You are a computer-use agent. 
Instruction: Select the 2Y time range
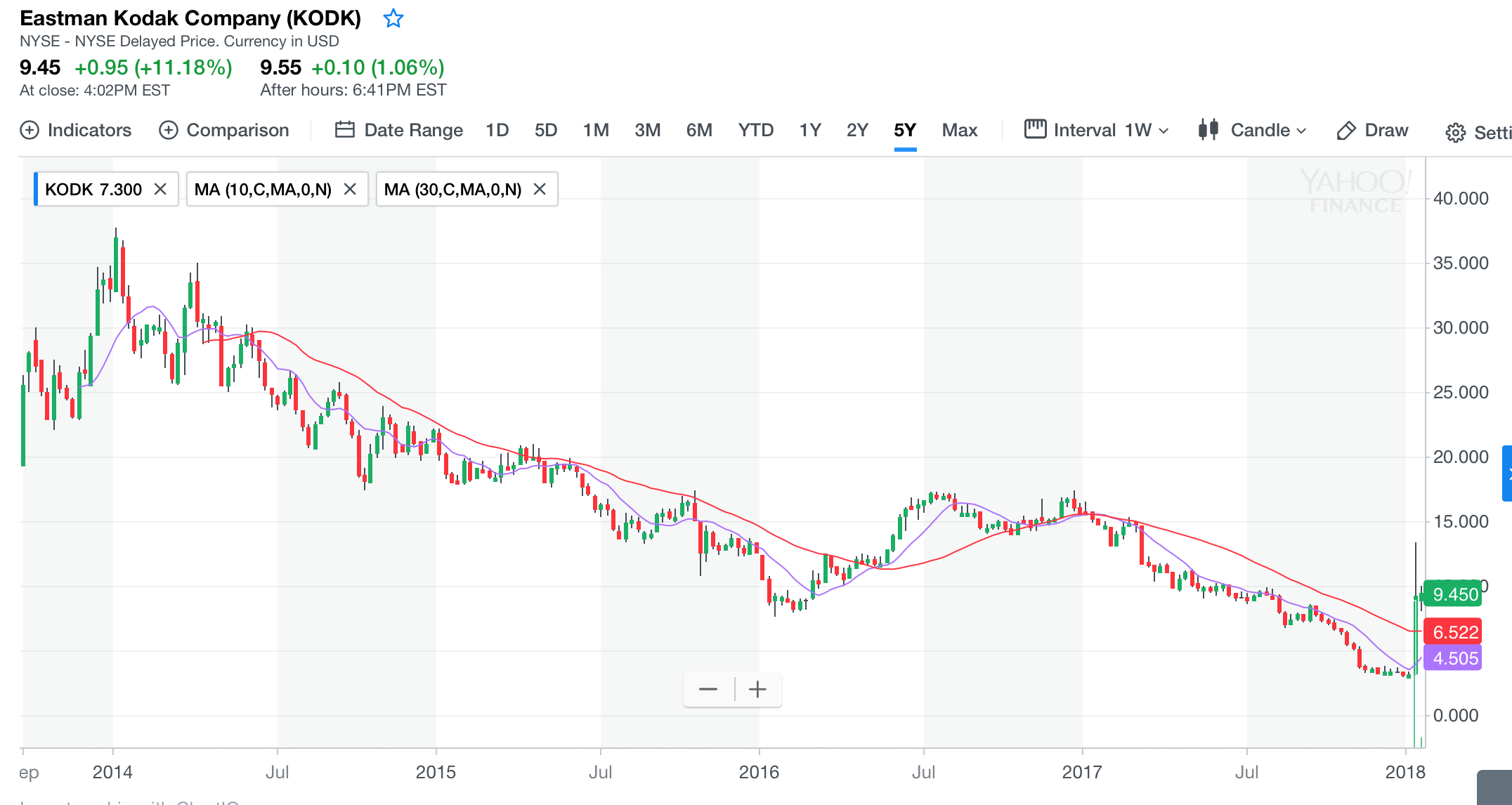(x=857, y=130)
